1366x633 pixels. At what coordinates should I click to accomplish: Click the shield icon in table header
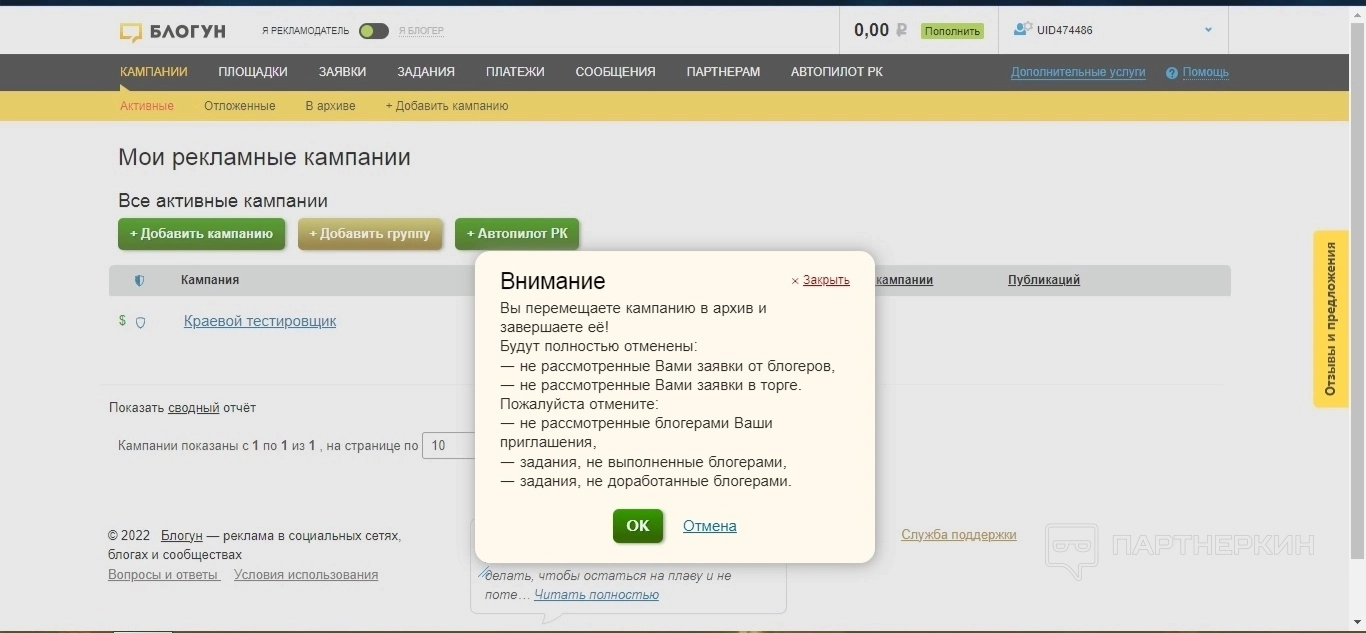[x=139, y=281]
